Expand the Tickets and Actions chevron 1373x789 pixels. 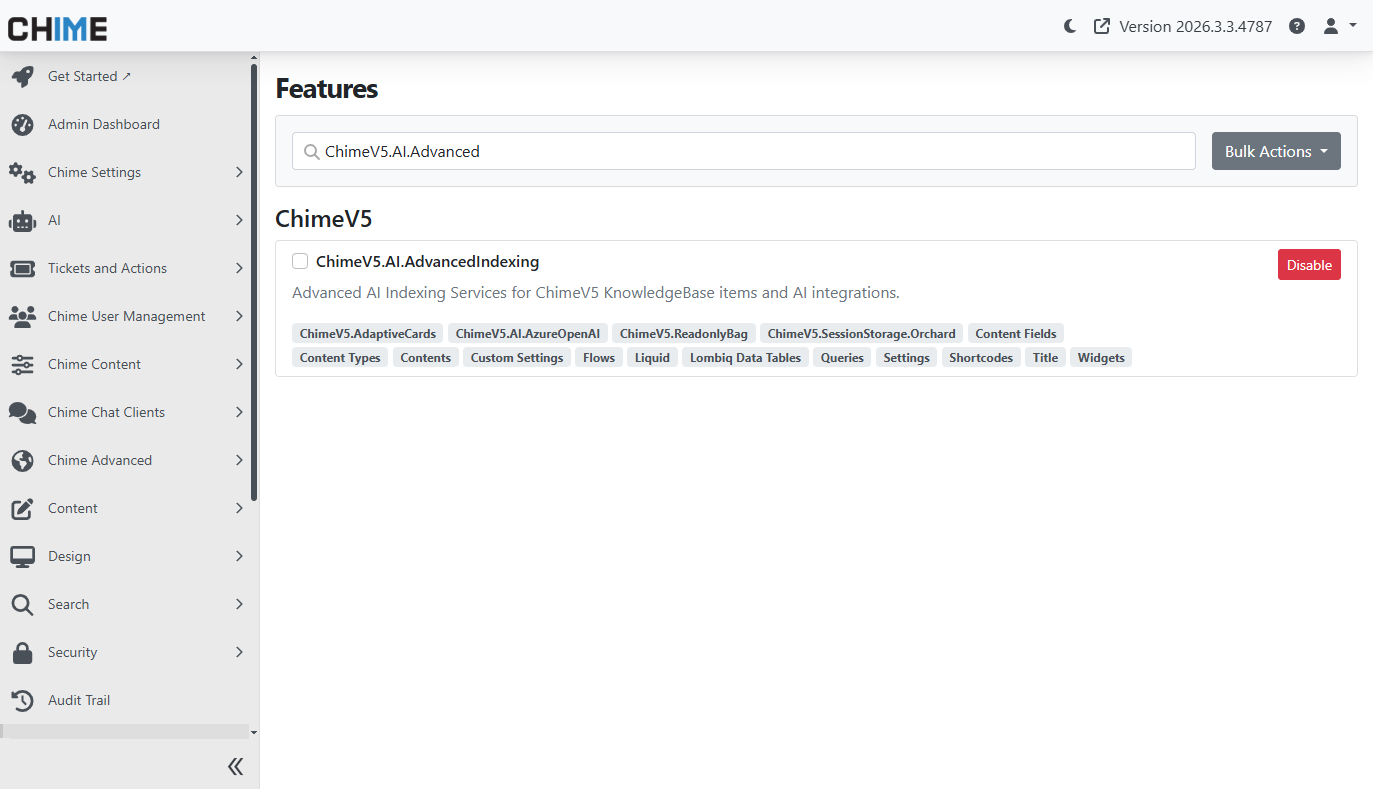click(239, 269)
